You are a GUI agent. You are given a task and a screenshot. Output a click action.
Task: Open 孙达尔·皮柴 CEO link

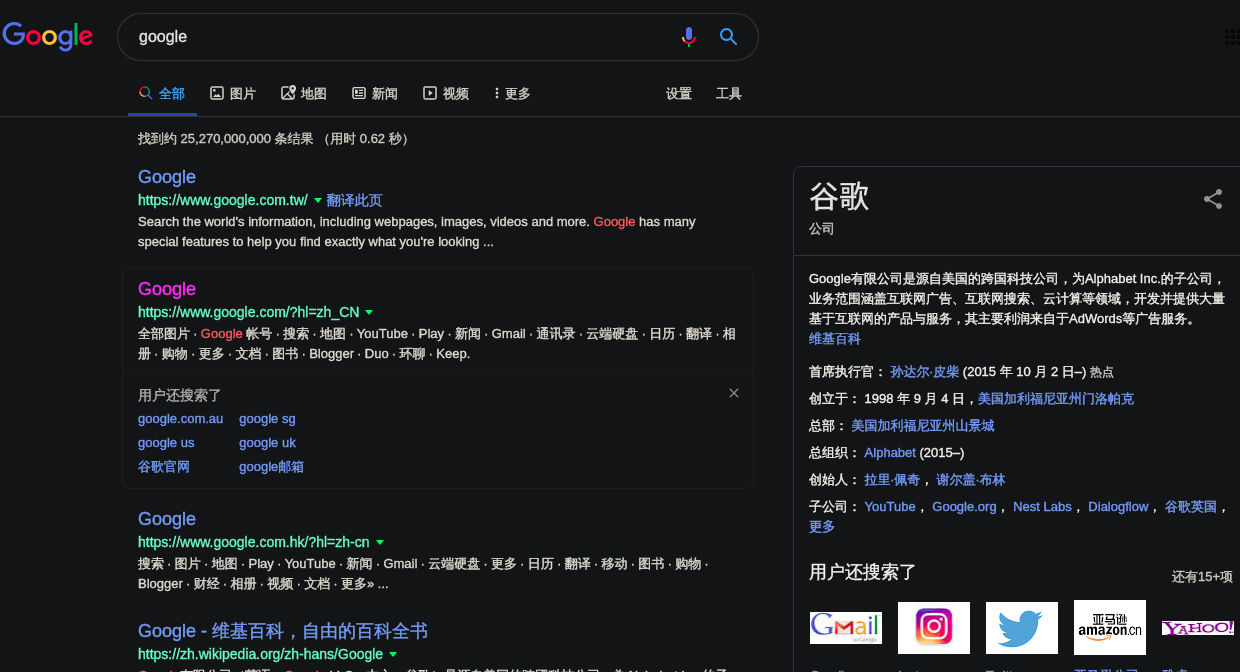click(x=925, y=372)
